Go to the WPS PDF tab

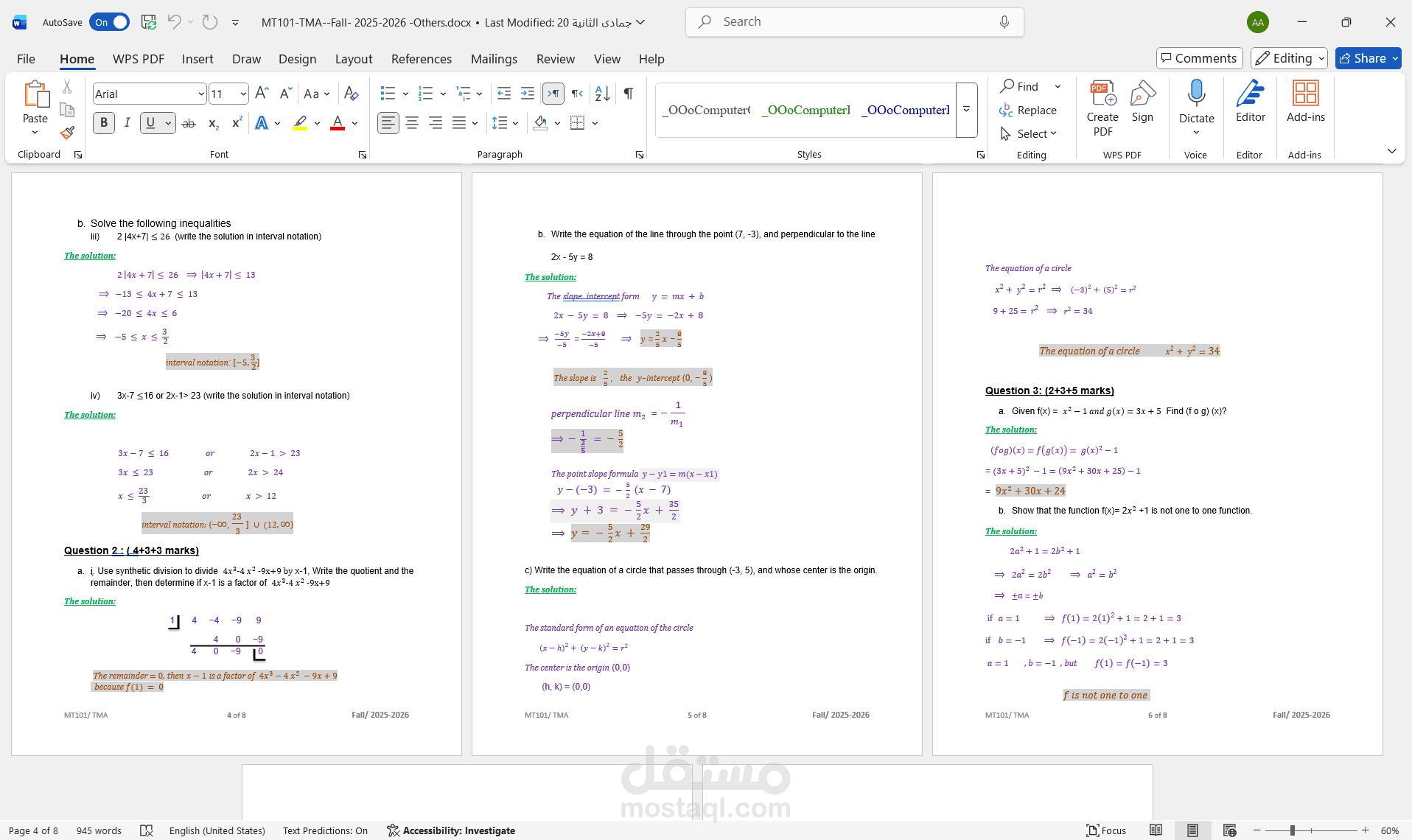tap(139, 59)
